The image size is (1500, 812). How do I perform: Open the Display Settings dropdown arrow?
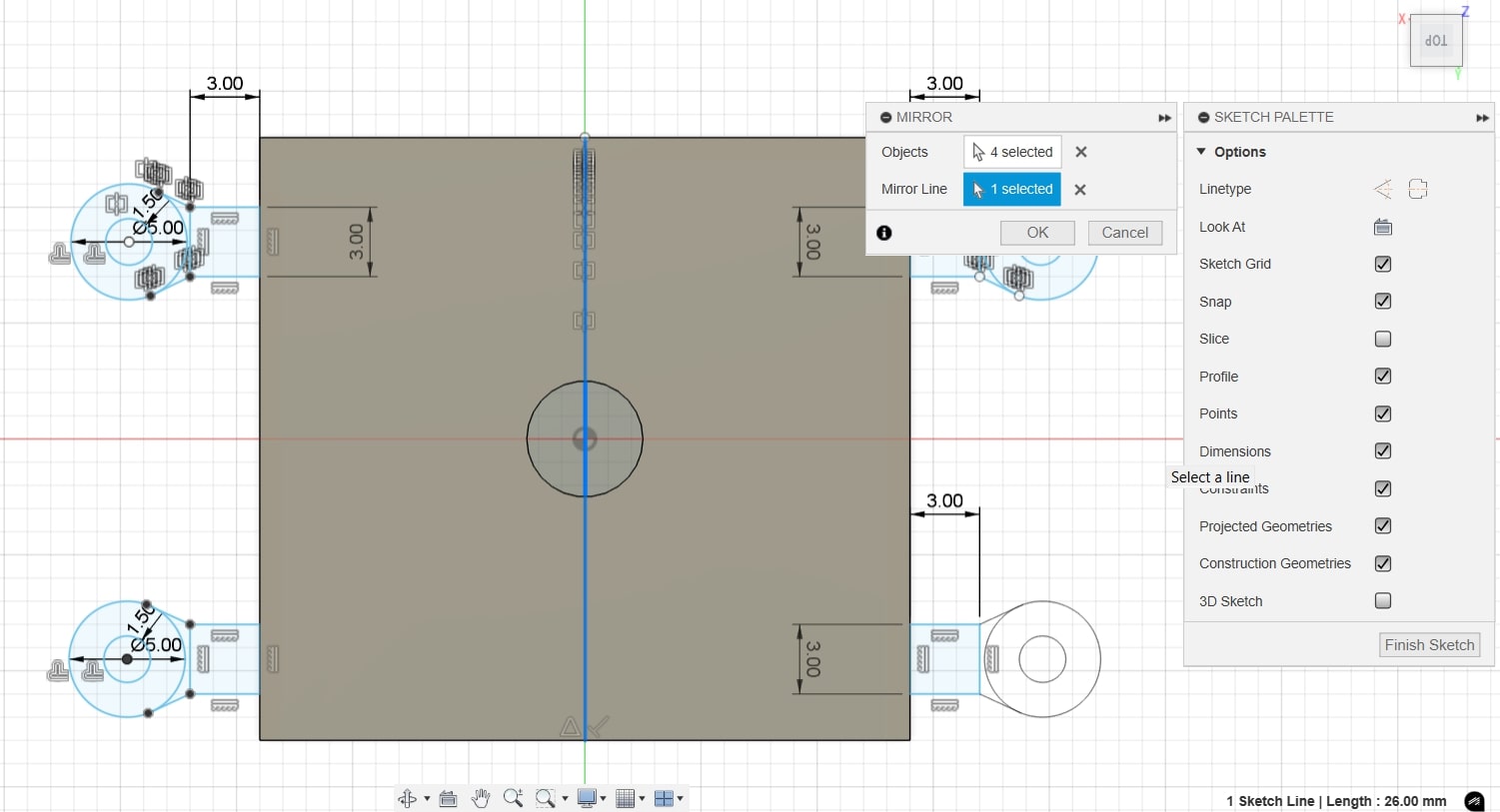coord(604,799)
